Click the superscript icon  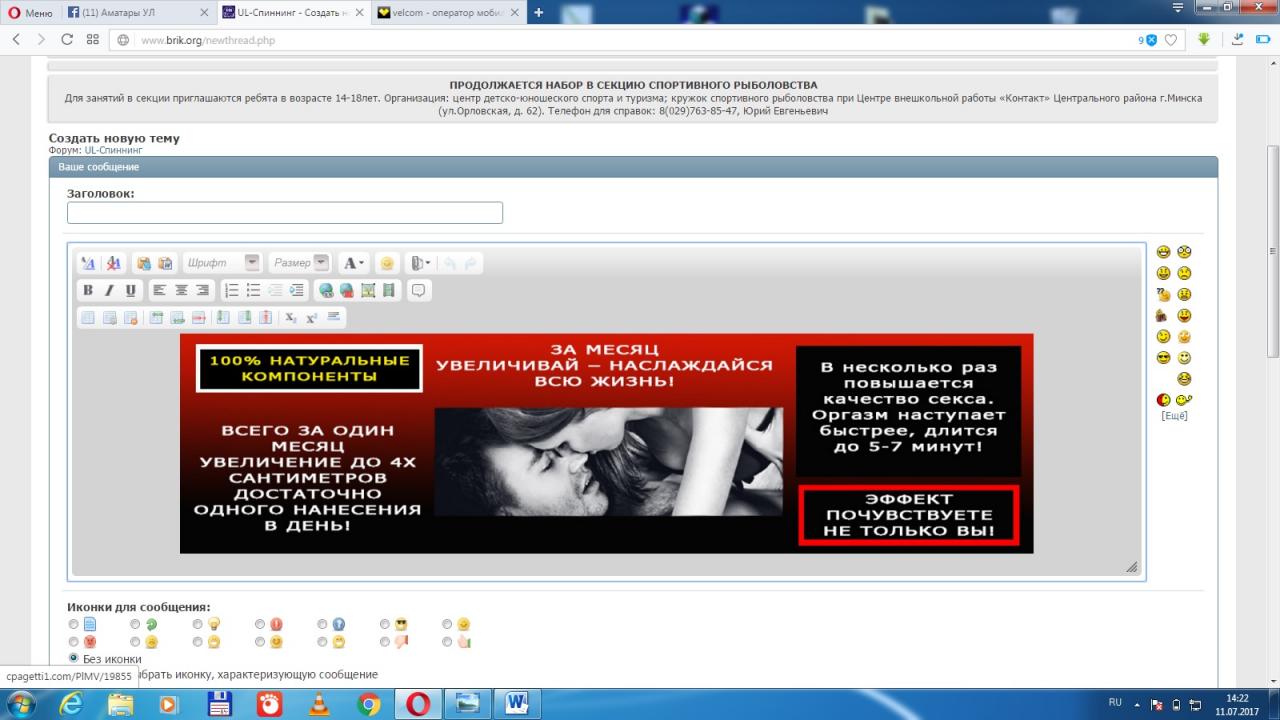[x=312, y=318]
